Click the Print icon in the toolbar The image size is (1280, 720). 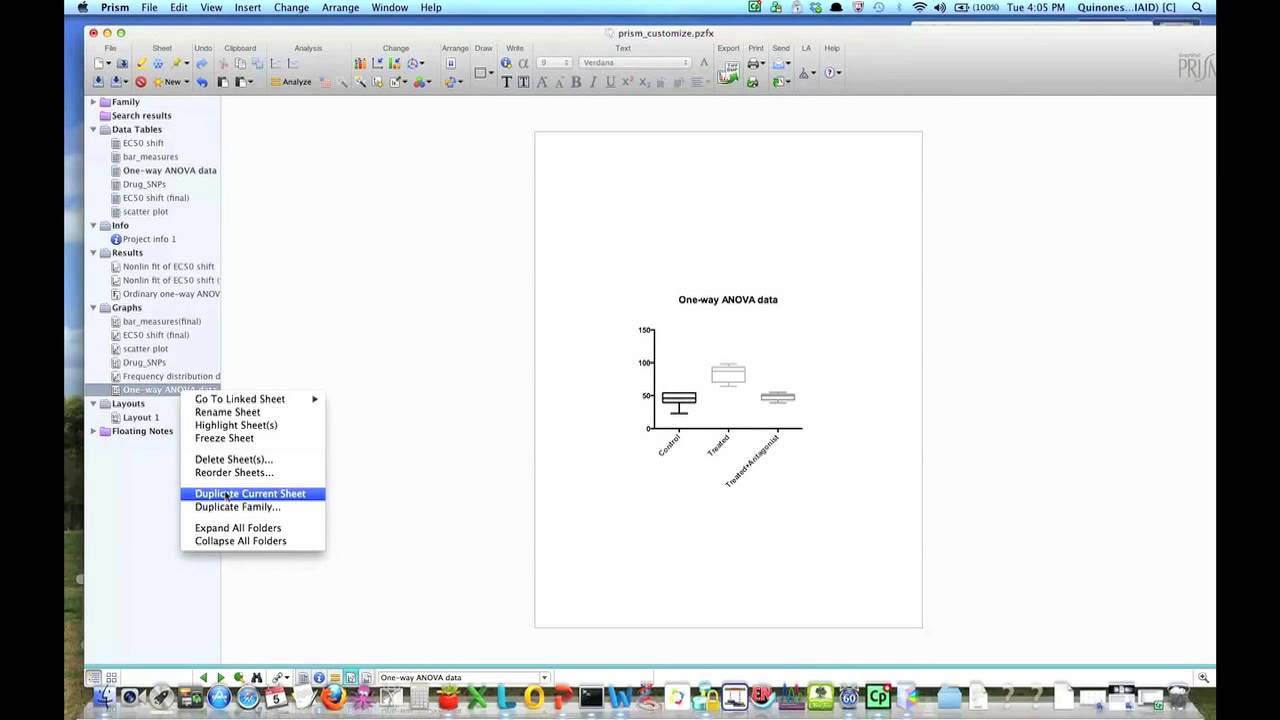click(x=753, y=63)
